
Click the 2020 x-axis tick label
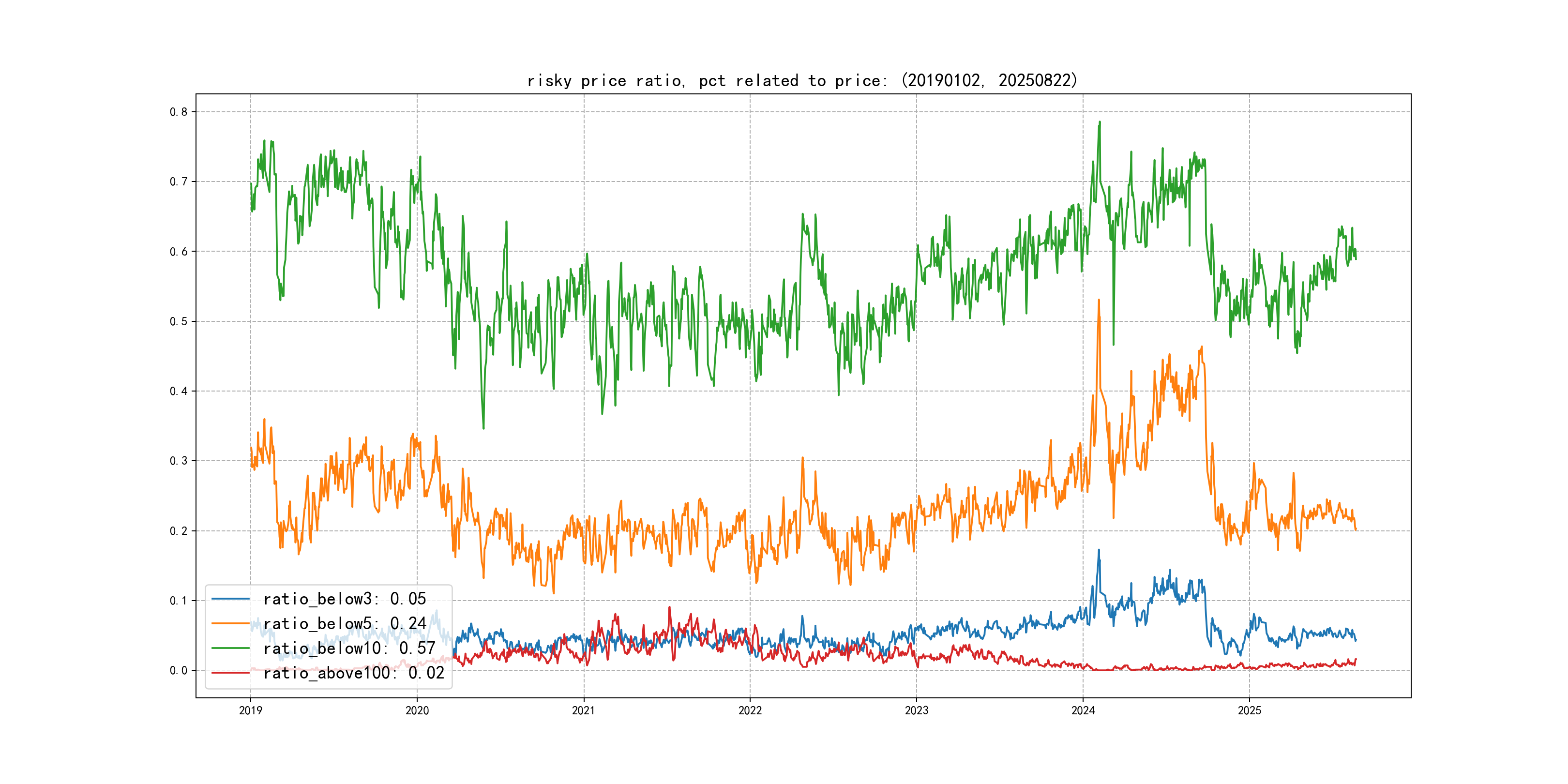click(417, 710)
